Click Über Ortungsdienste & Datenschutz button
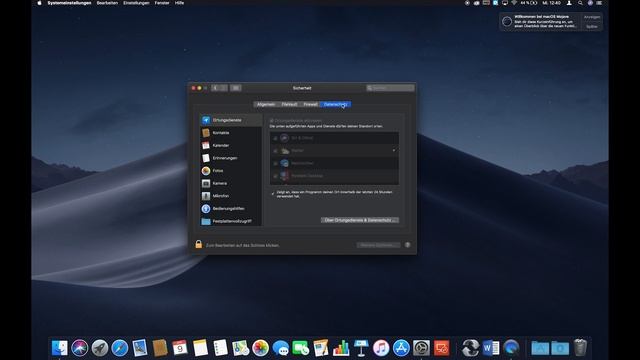Image resolution: width=640 pixels, height=360 pixels. click(360, 220)
